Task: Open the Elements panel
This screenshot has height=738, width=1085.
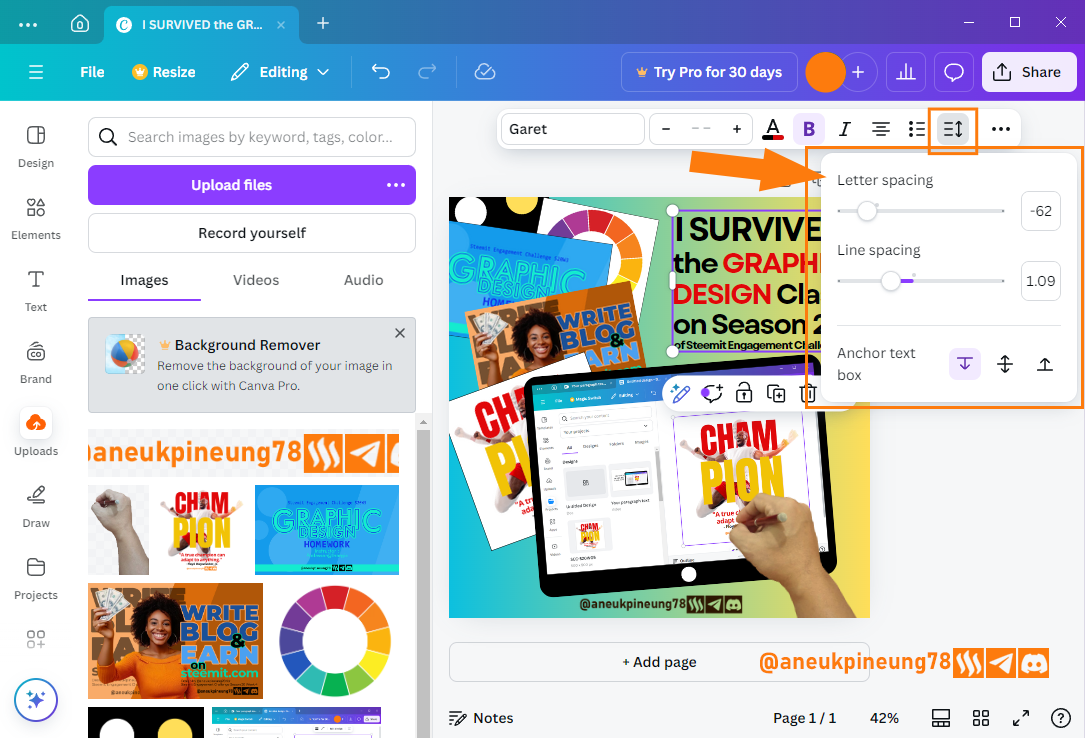Action: [36, 219]
